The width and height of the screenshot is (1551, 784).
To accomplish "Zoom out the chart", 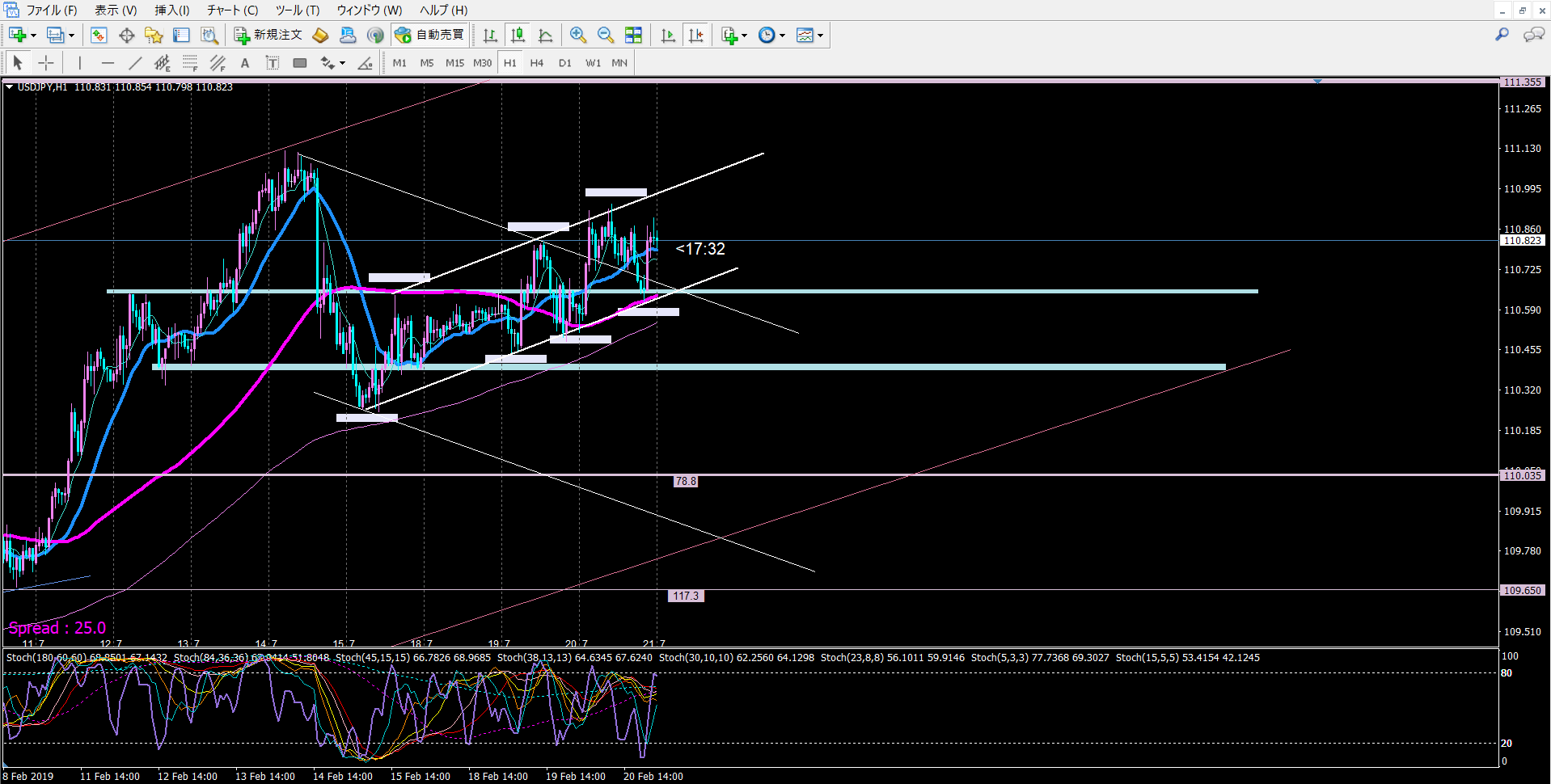I will [x=605, y=35].
